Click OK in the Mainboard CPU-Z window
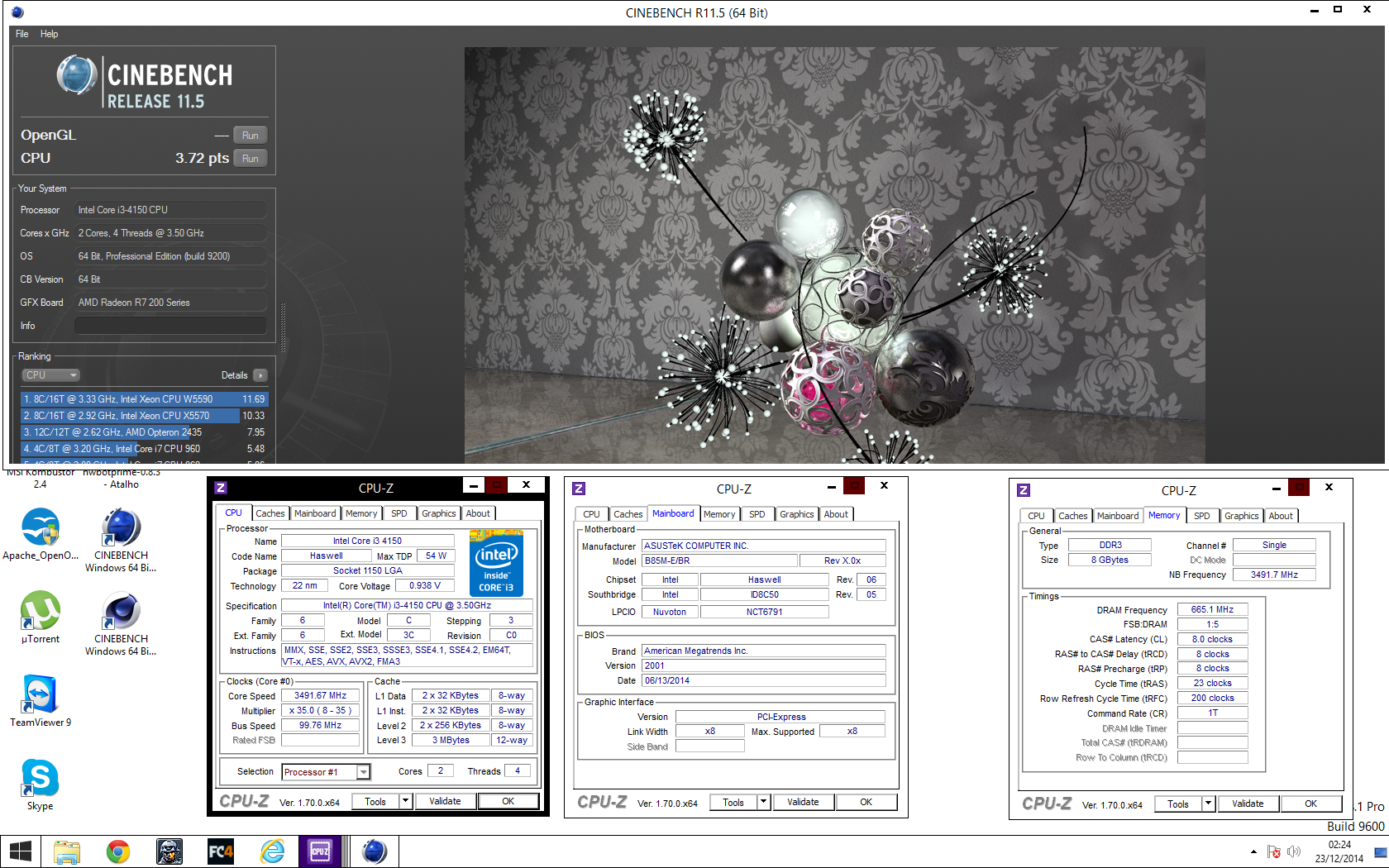1389x868 pixels. 866,802
